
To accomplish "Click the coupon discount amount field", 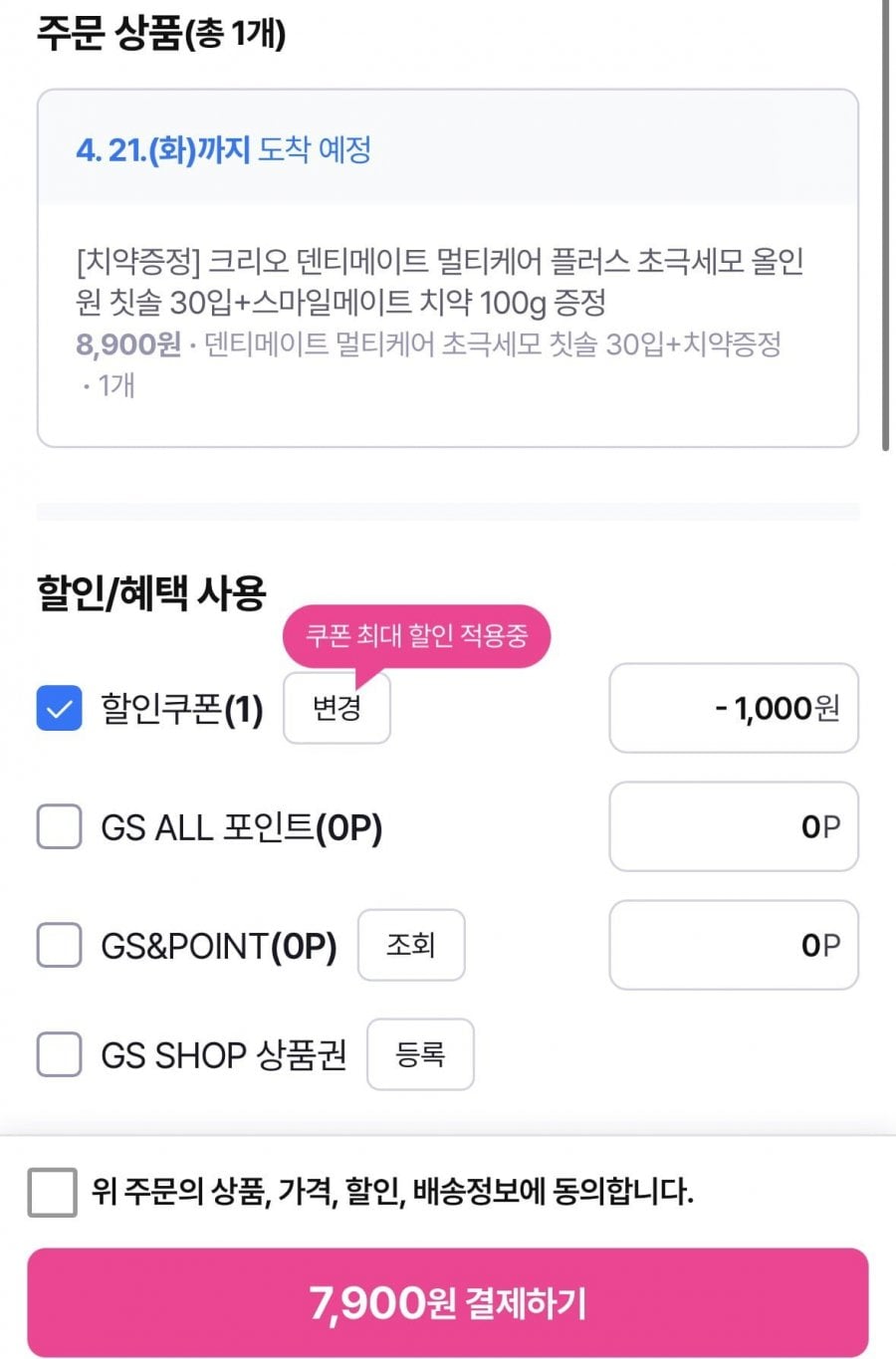I will [733, 708].
